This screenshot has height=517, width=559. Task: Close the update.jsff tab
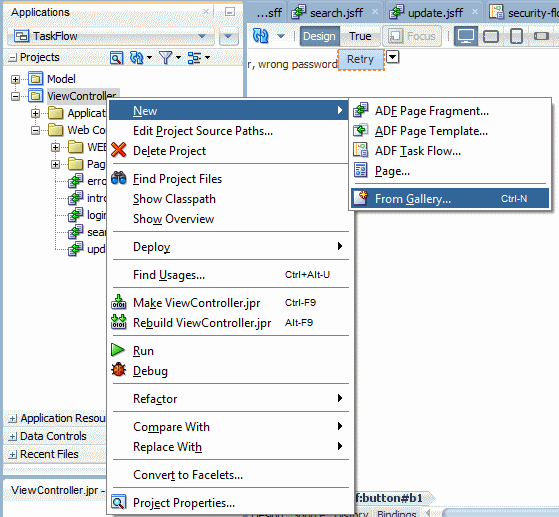point(475,12)
